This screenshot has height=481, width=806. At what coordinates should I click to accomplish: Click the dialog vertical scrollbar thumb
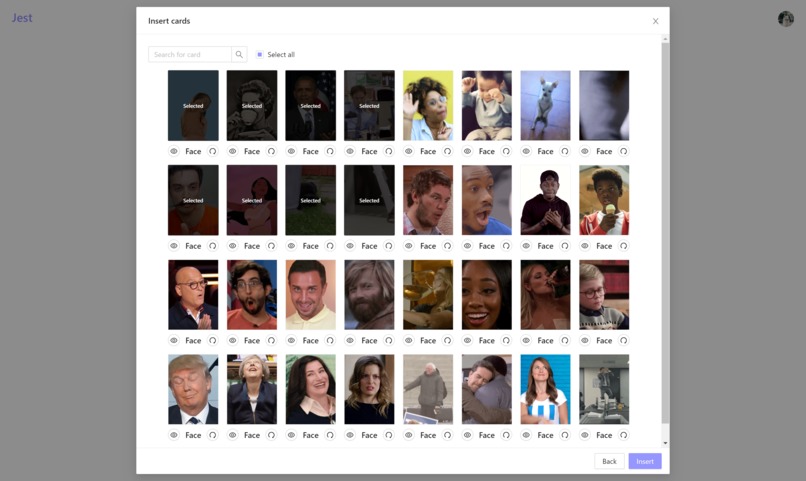pos(665,233)
